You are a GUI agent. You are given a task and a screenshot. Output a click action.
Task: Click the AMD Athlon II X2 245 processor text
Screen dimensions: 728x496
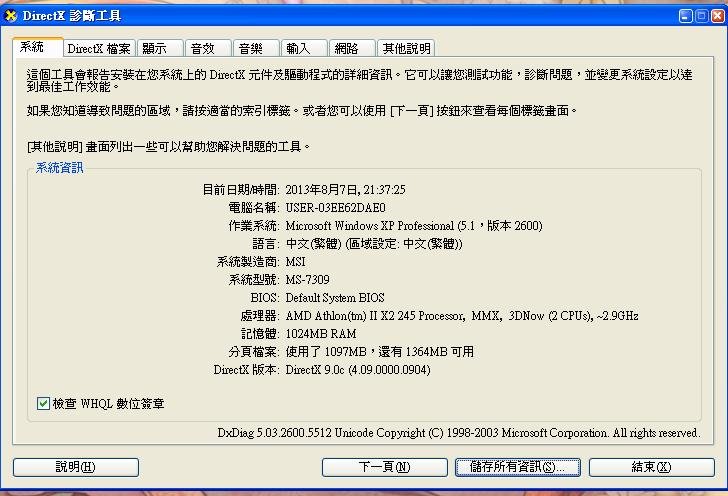pos(462,316)
